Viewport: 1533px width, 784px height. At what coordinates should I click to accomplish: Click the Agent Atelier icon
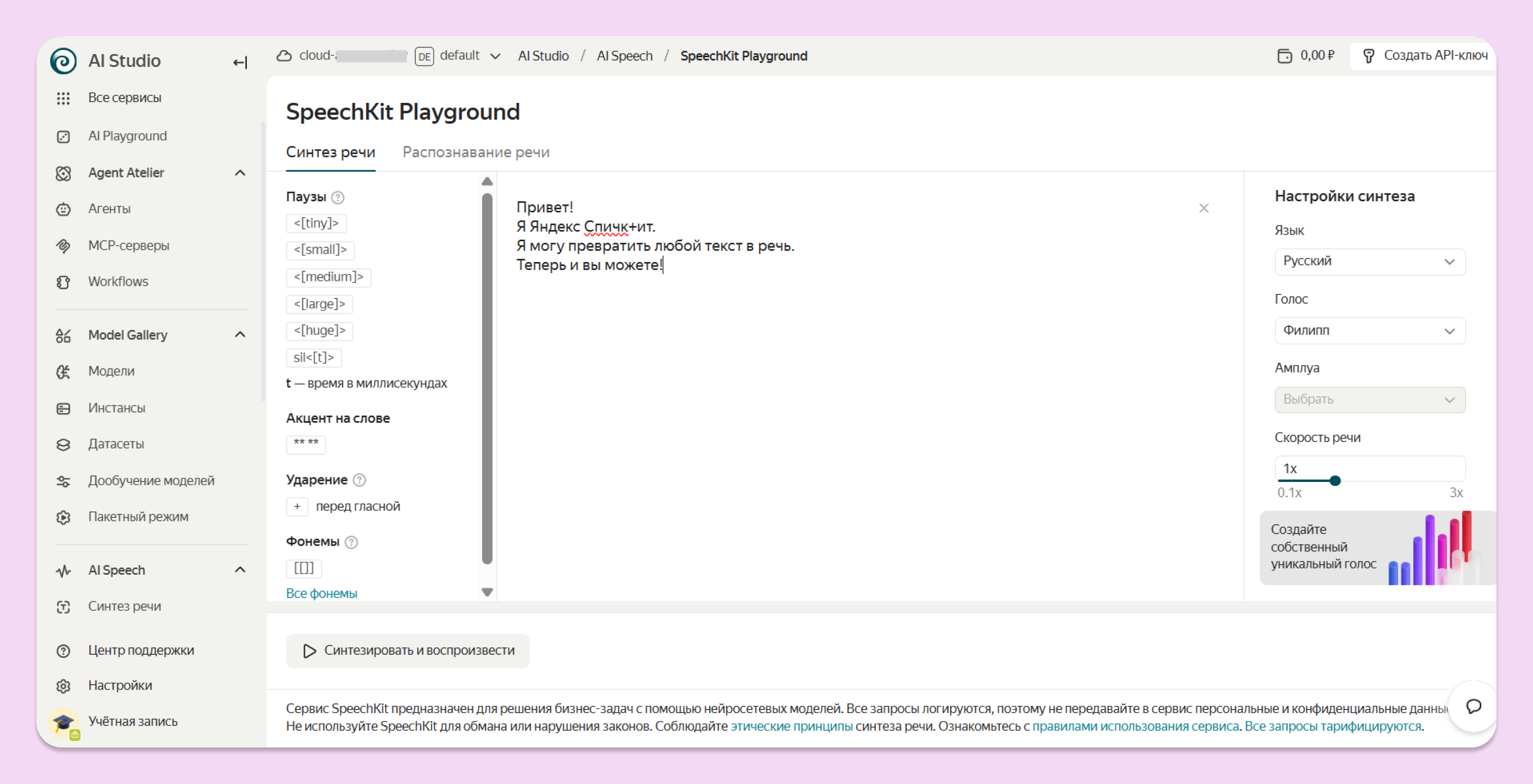pyautogui.click(x=63, y=173)
